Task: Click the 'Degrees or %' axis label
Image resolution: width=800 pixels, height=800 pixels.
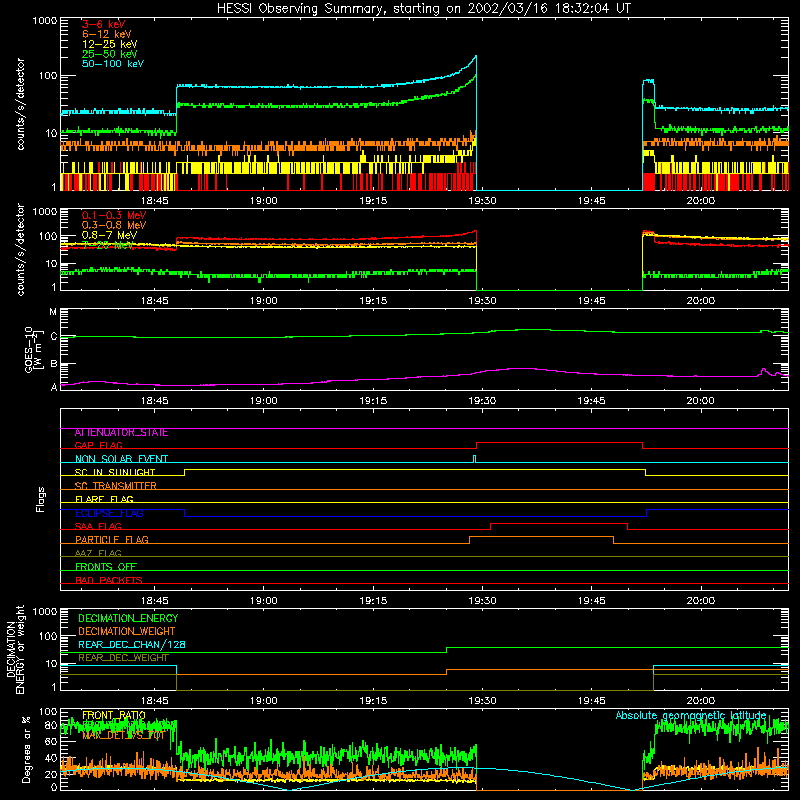Action: click(x=26, y=749)
